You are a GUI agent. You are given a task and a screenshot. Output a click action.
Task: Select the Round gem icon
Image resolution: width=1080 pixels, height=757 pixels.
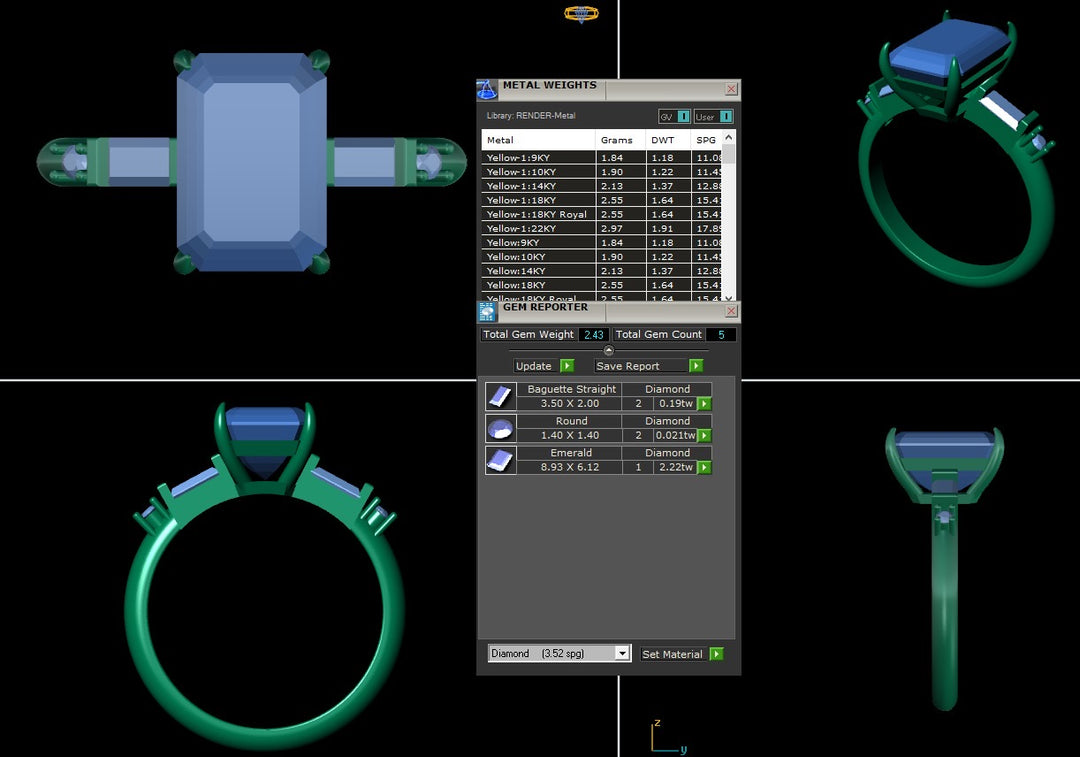[x=500, y=429]
